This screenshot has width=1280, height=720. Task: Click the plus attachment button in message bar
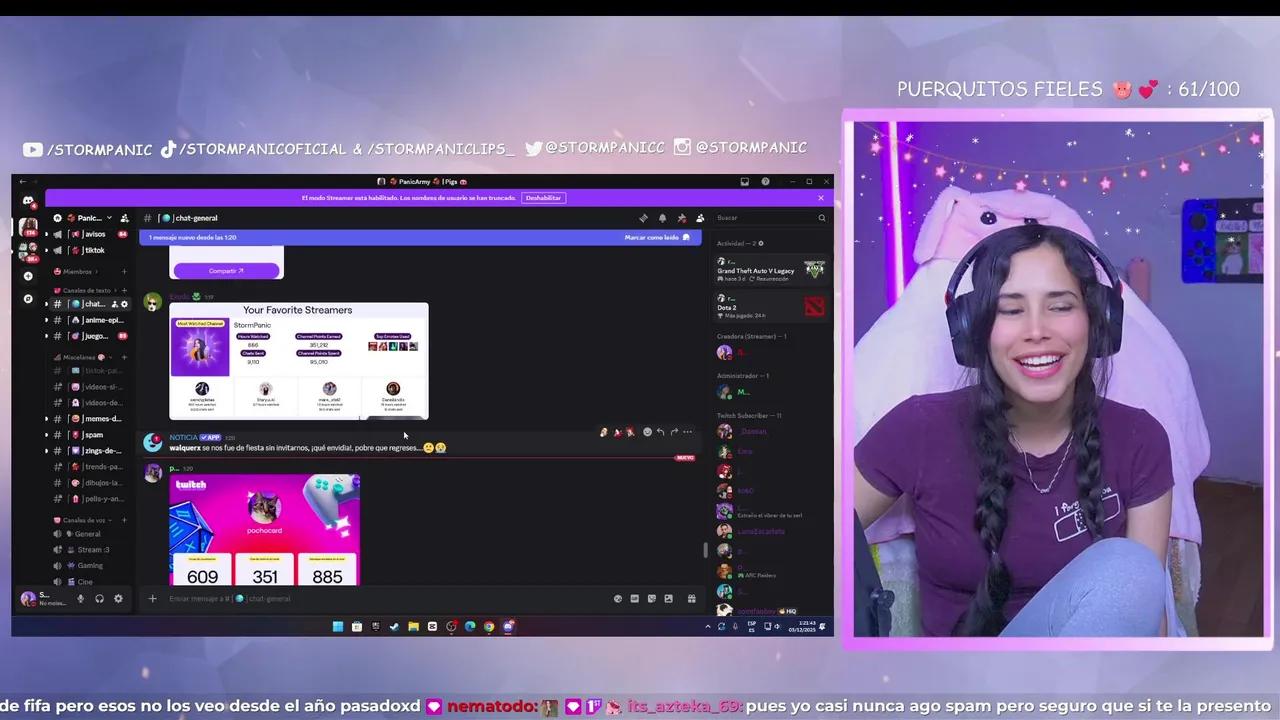(x=152, y=599)
